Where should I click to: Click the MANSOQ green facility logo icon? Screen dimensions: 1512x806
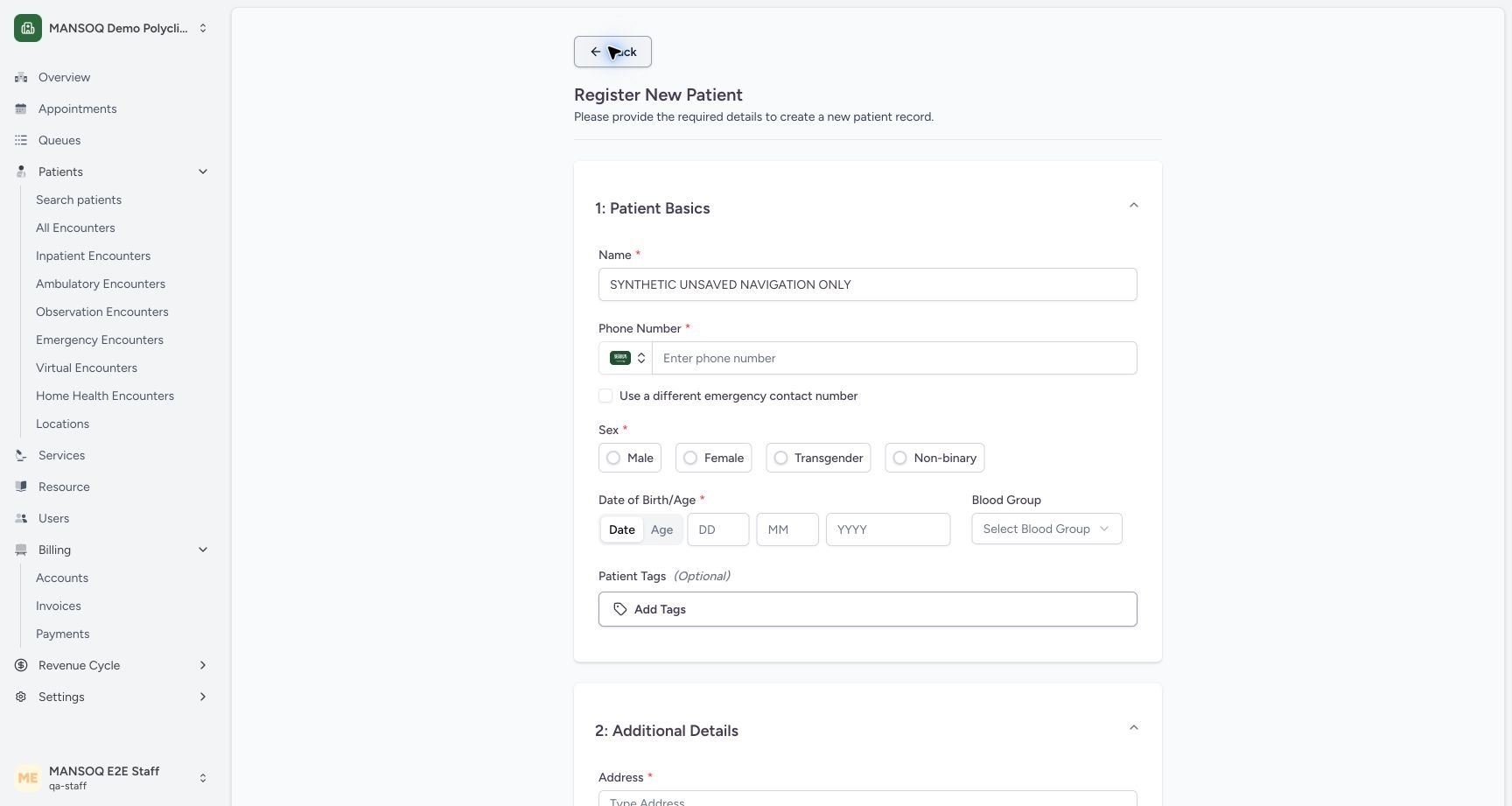tap(28, 28)
